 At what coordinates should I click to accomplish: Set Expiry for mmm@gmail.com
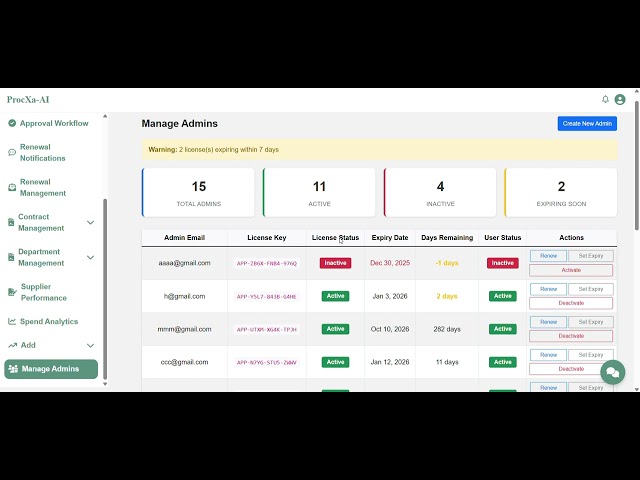tap(591, 322)
